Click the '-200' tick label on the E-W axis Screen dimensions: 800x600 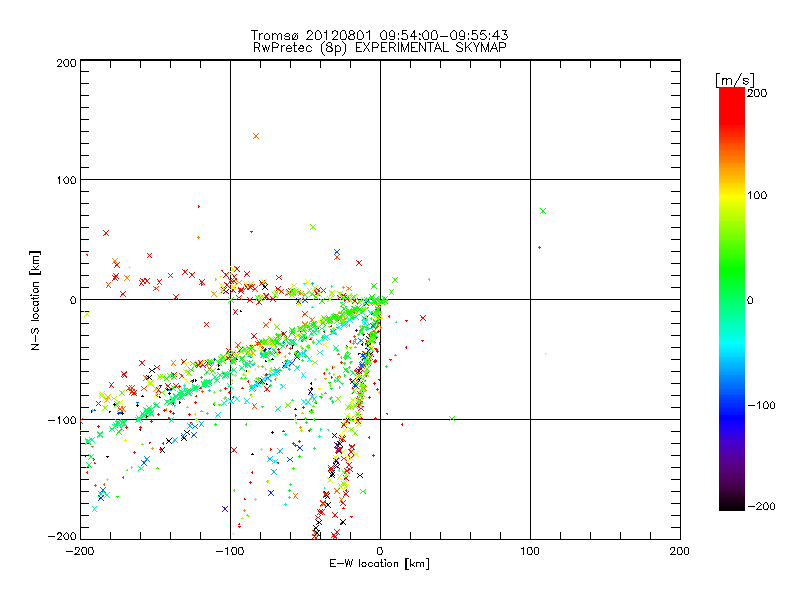point(80,551)
